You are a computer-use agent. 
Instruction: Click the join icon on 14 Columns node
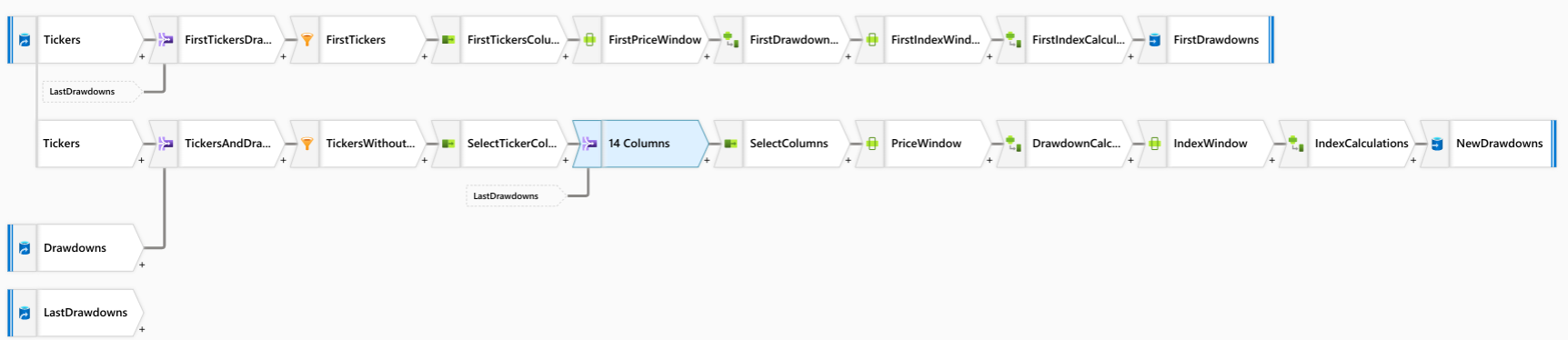588,144
